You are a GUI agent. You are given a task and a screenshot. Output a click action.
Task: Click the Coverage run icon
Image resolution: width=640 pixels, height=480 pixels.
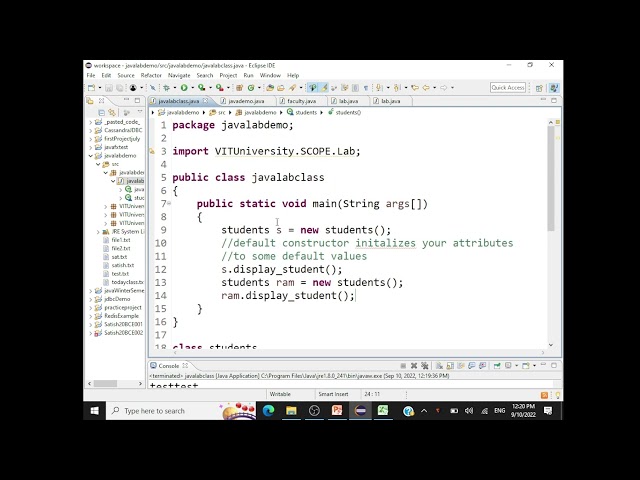point(201,88)
